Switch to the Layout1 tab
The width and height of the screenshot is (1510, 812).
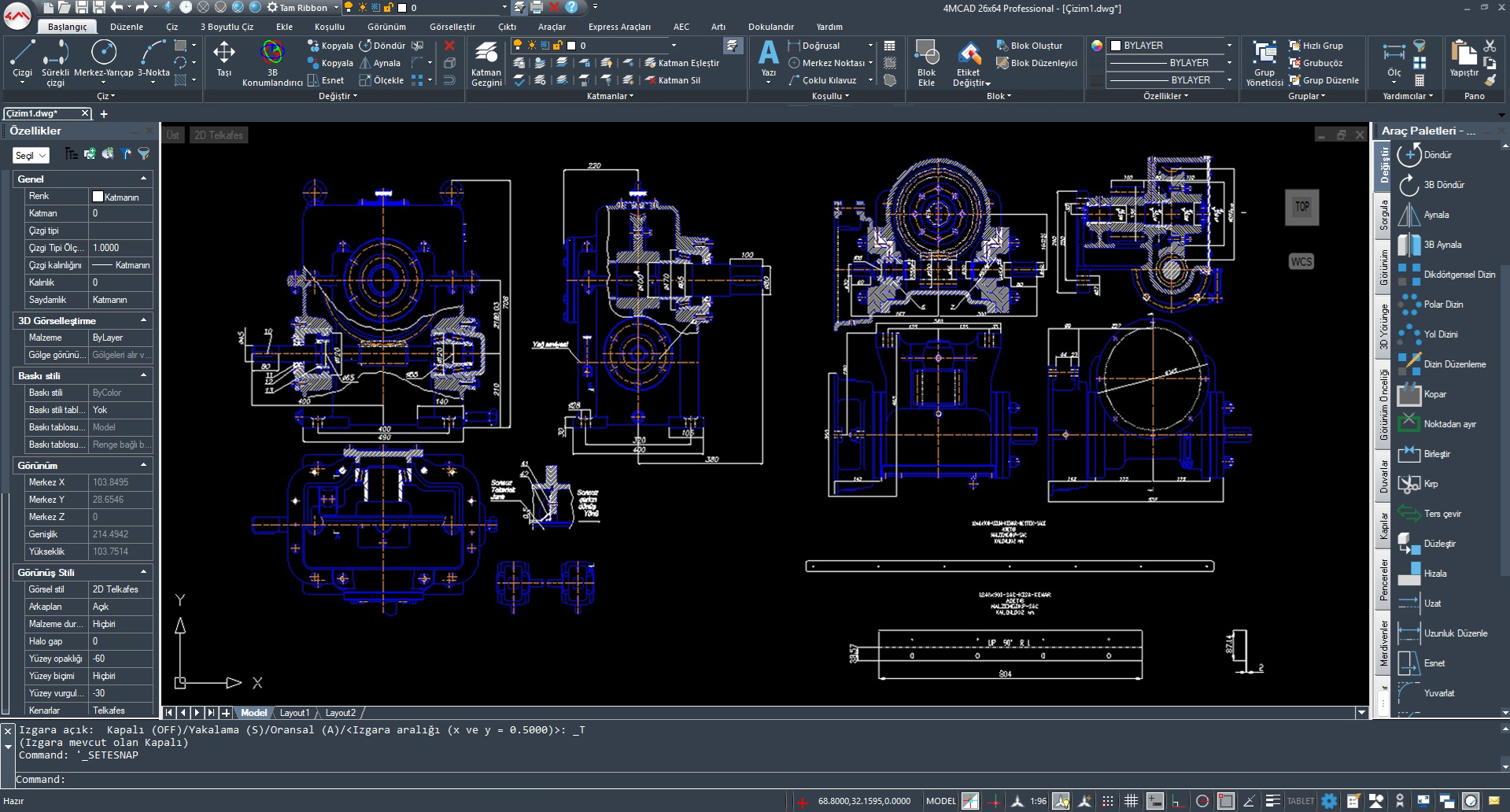[294, 713]
